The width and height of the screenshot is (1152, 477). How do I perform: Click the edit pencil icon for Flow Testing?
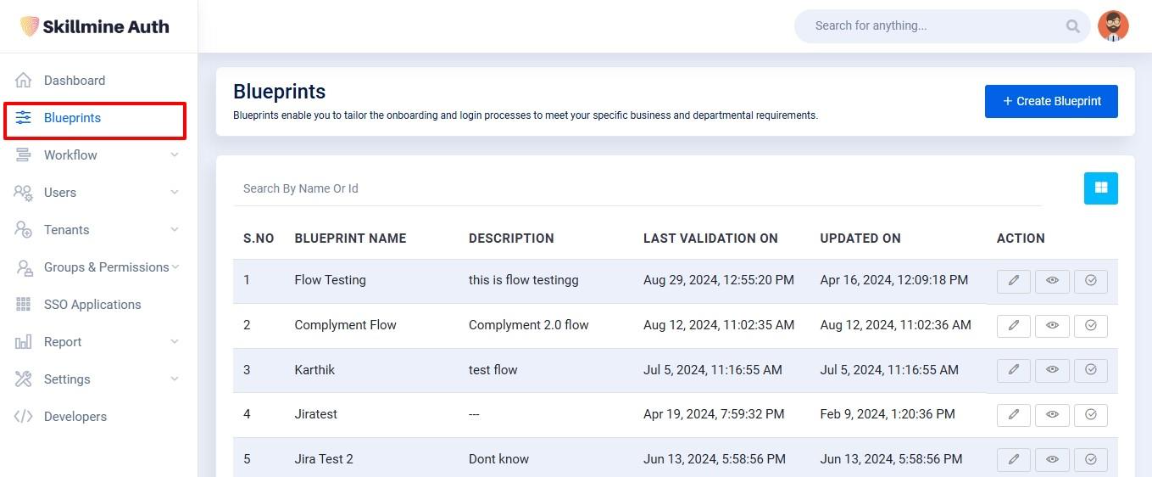1013,281
